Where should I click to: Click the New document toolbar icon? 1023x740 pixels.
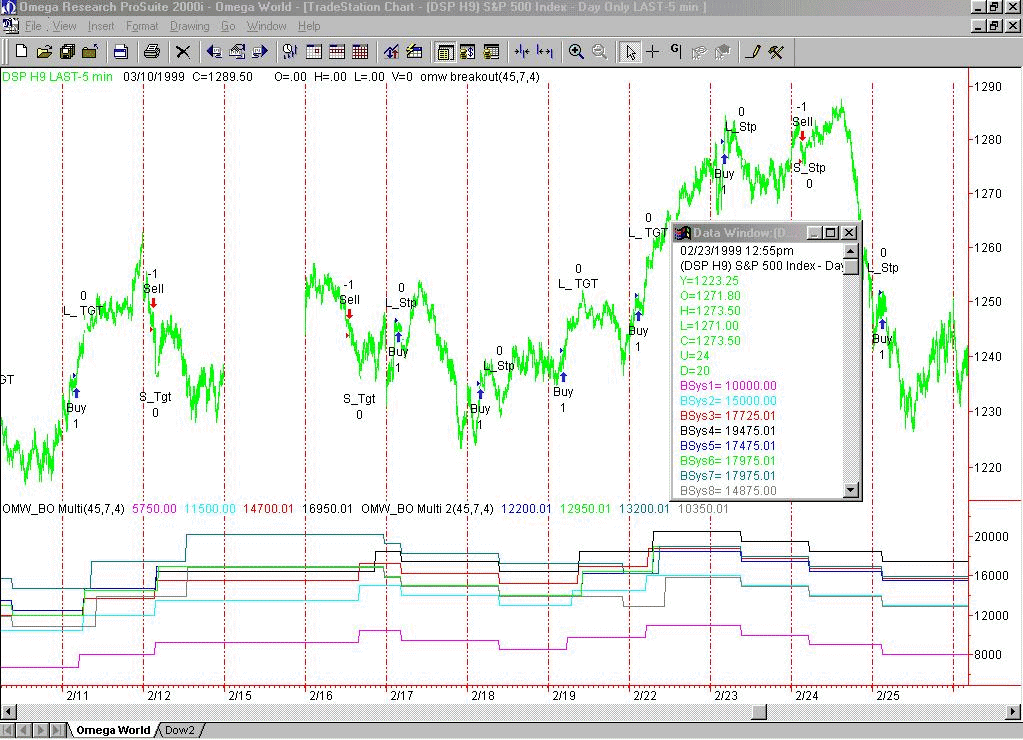click(20, 52)
